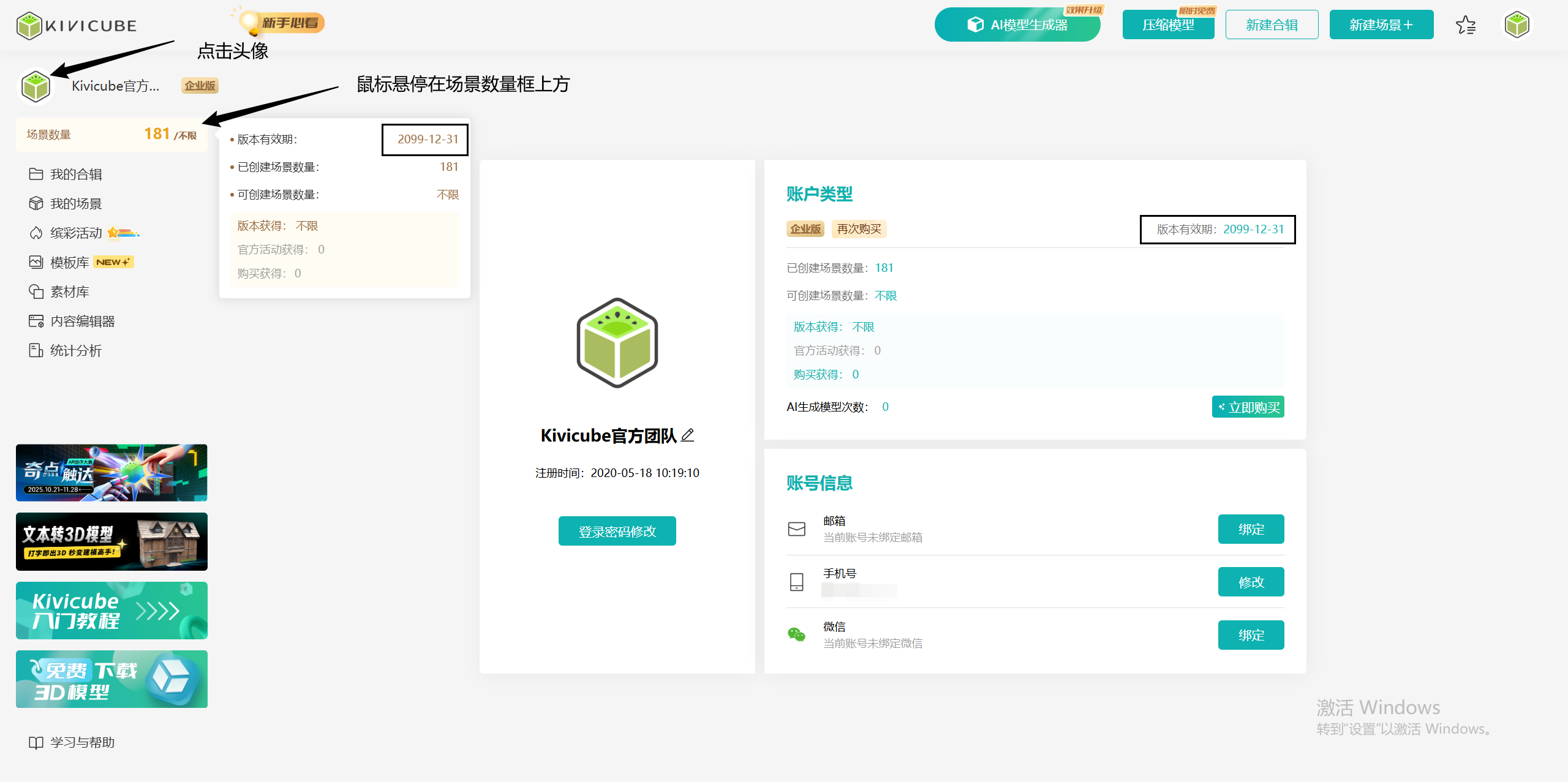Click the 再次购买 repurchase tag

(859, 229)
